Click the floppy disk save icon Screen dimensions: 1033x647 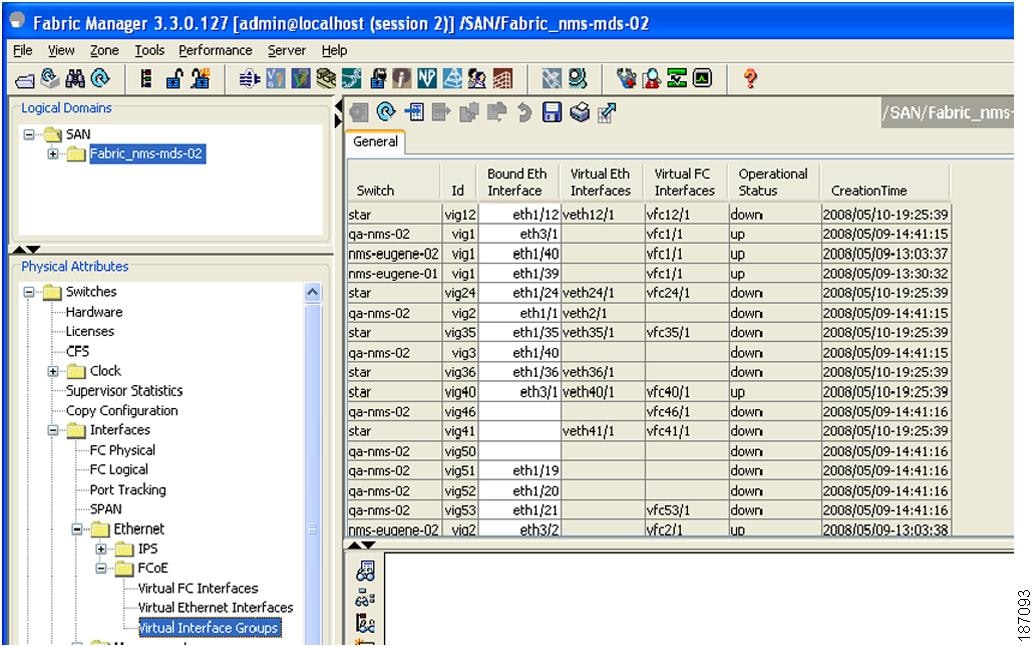[552, 112]
